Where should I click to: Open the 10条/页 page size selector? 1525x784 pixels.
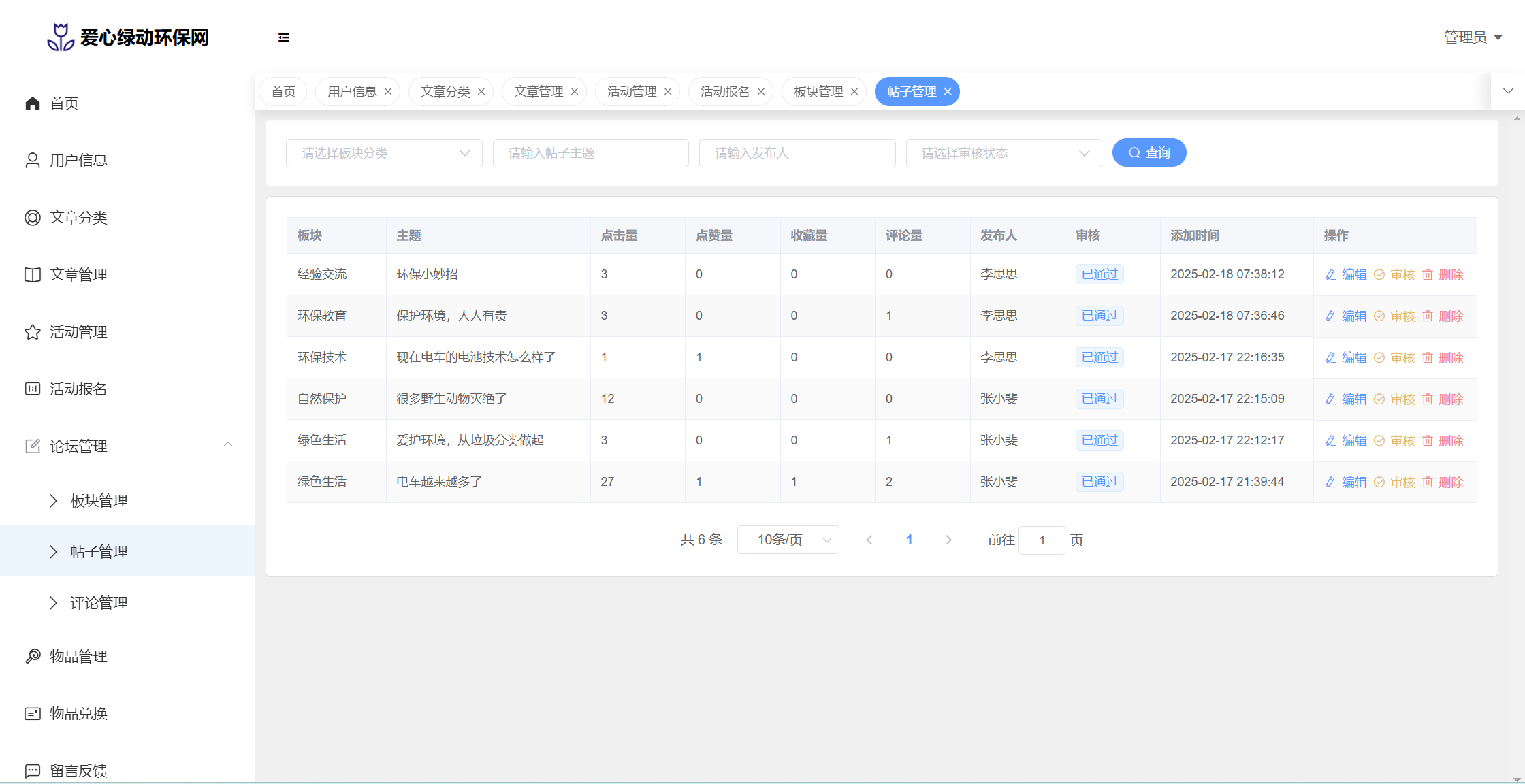[788, 540]
